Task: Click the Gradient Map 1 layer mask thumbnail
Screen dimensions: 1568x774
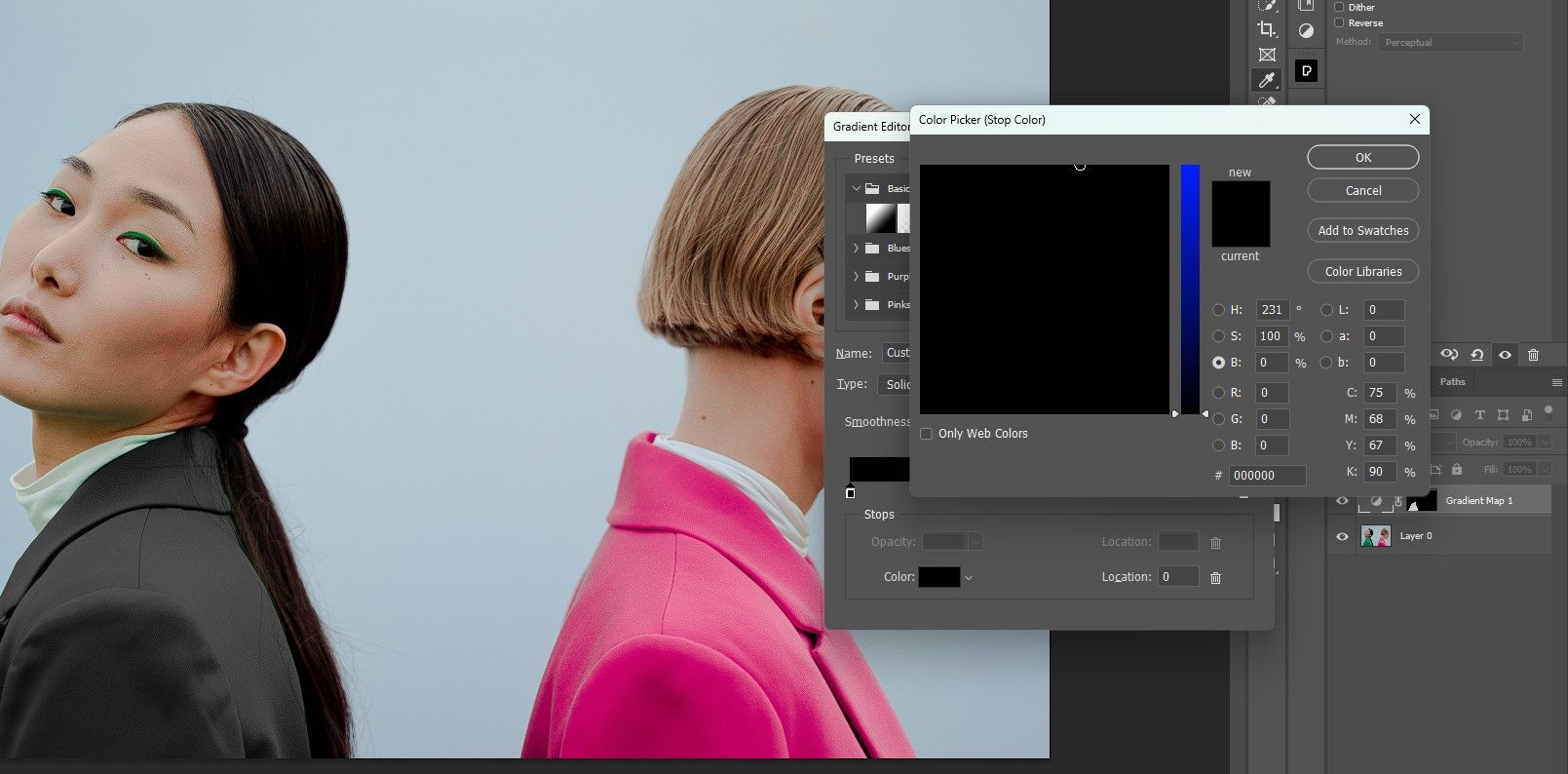Action: point(1422,501)
